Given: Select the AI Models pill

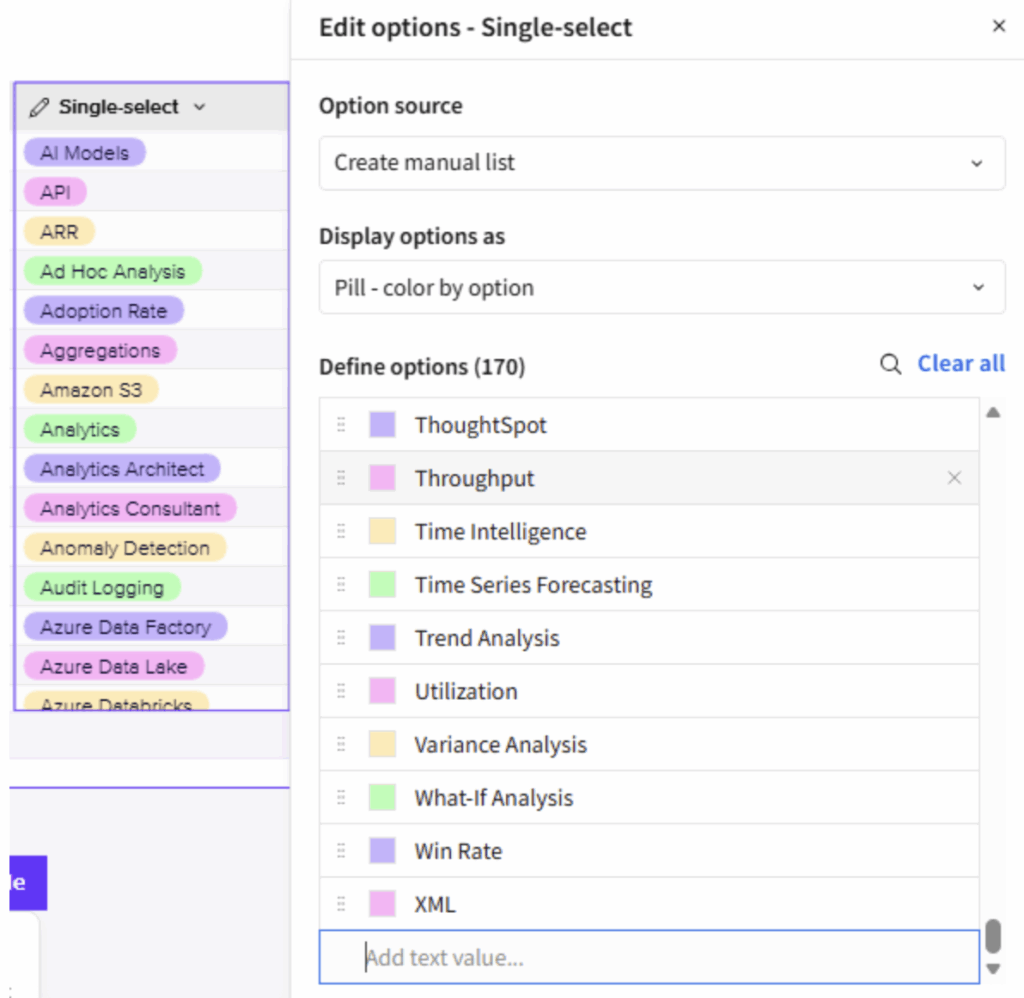Looking at the screenshot, I should click(x=84, y=153).
